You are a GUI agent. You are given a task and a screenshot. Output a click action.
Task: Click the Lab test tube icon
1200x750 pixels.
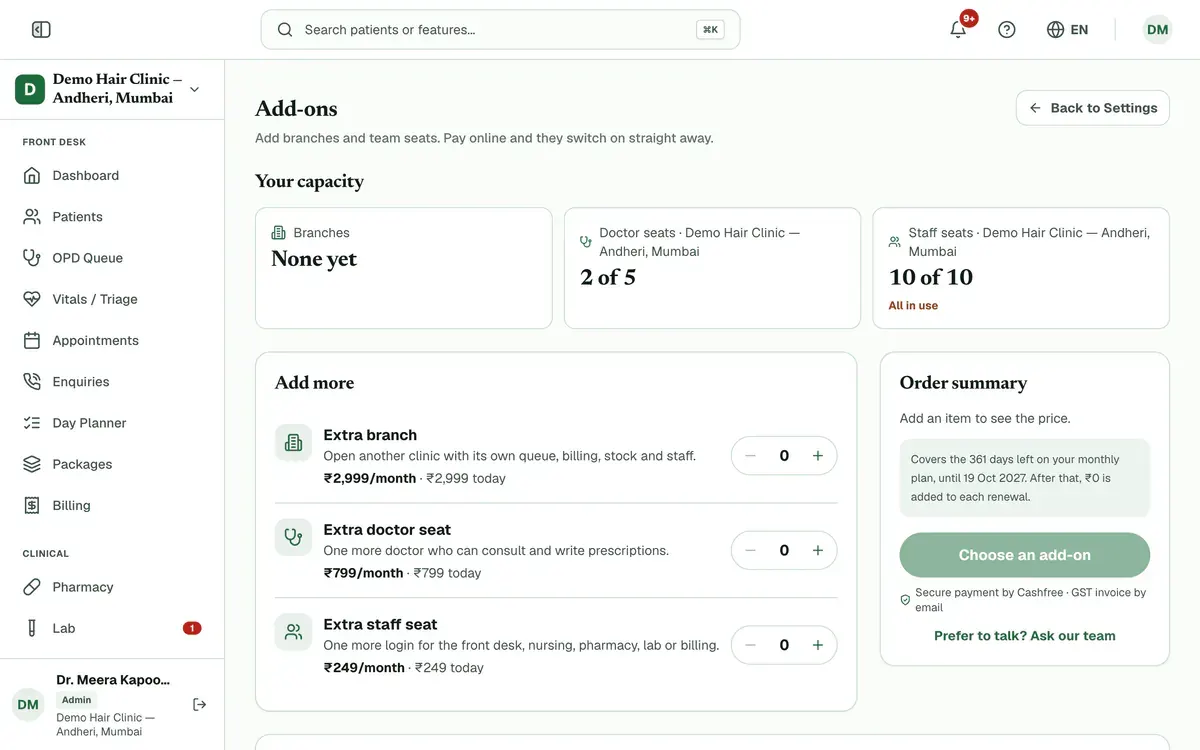[32, 628]
